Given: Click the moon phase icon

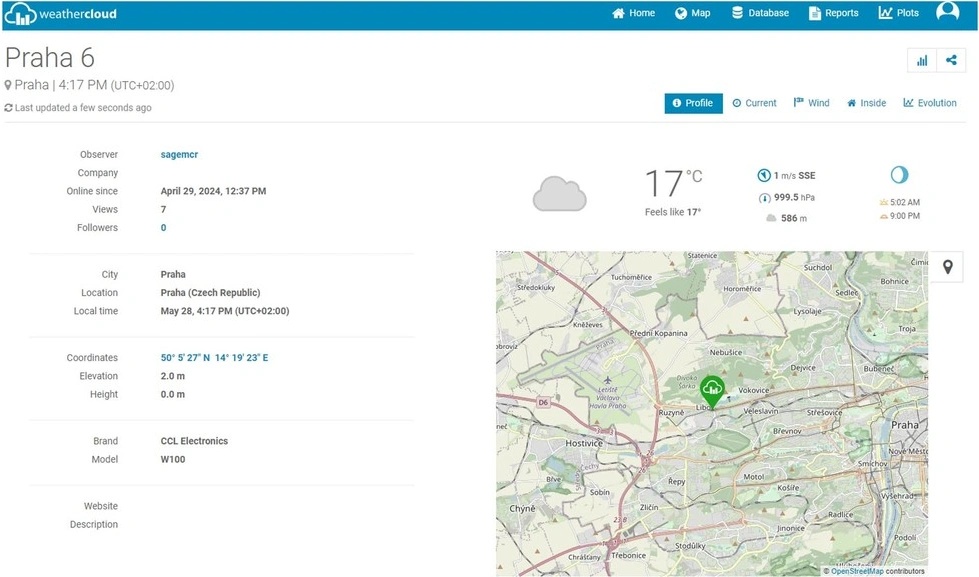Looking at the screenshot, I should pyautogui.click(x=899, y=175).
